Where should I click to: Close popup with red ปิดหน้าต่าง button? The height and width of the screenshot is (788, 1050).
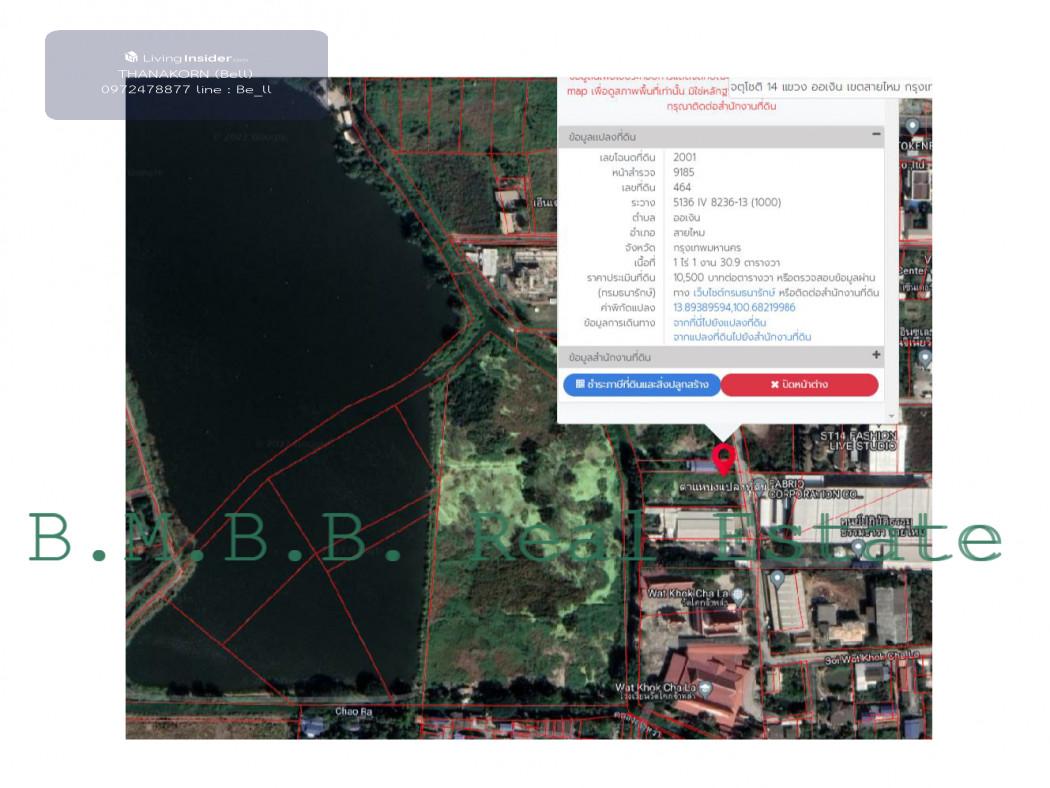799,385
